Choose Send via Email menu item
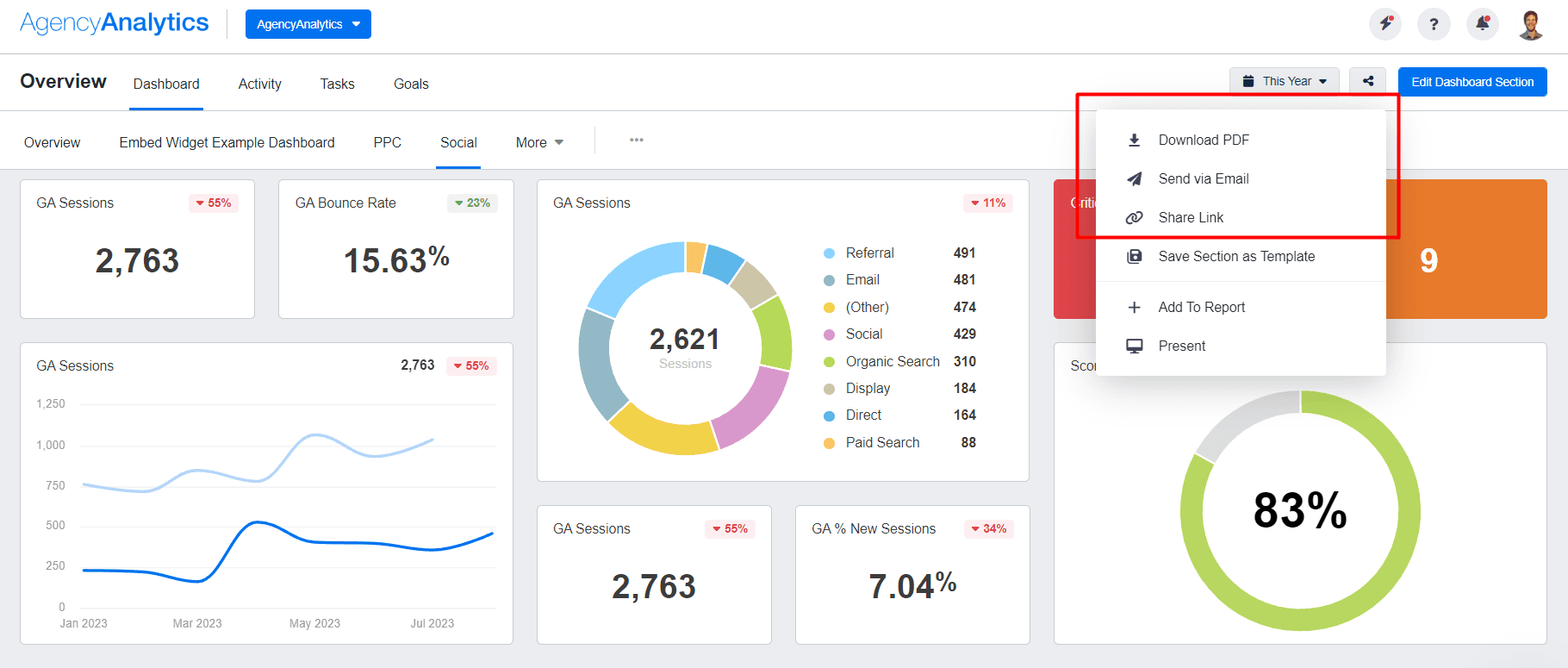1568x668 pixels. point(1241,178)
